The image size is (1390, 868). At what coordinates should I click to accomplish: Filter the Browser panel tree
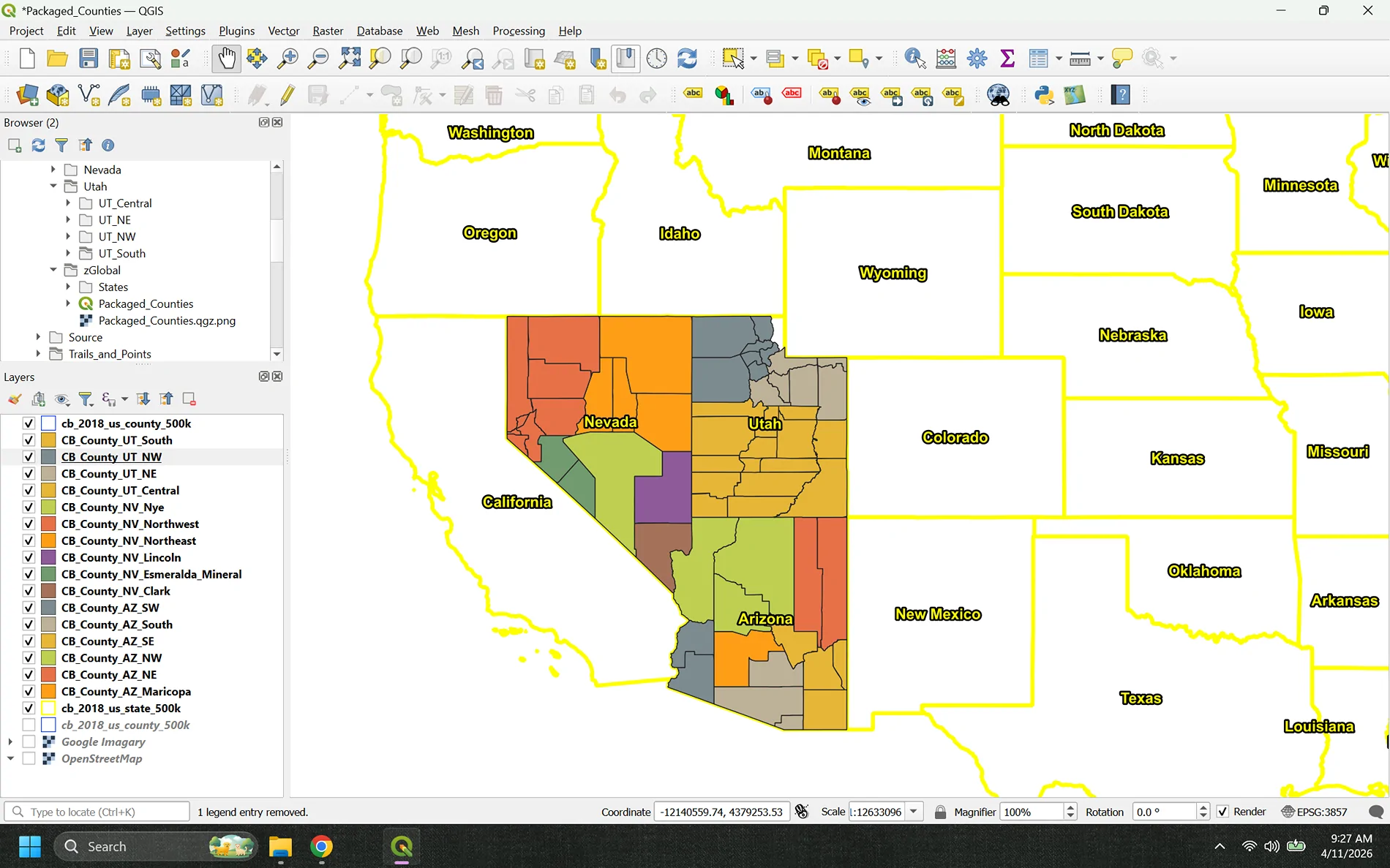coord(61,146)
